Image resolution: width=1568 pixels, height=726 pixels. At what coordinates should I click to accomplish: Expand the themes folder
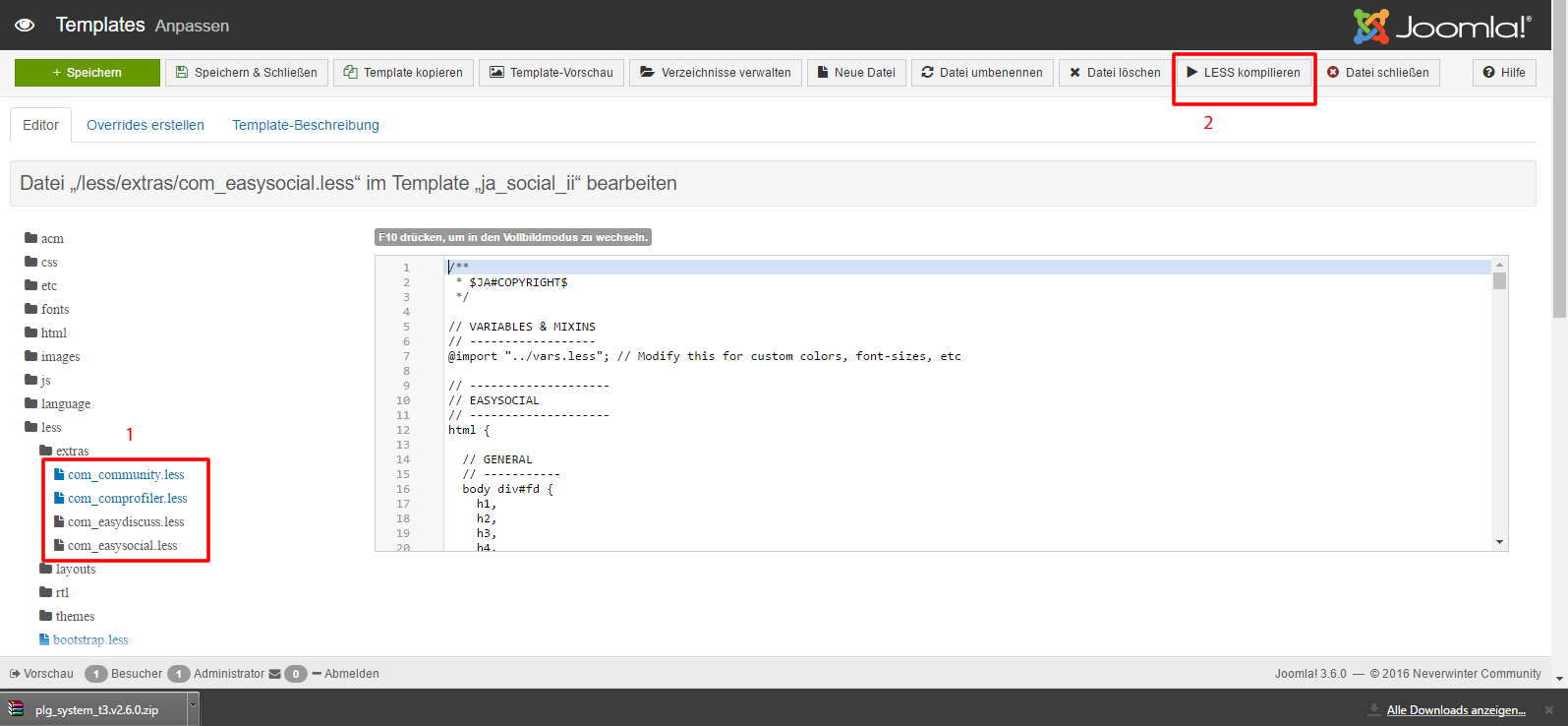coord(74,617)
